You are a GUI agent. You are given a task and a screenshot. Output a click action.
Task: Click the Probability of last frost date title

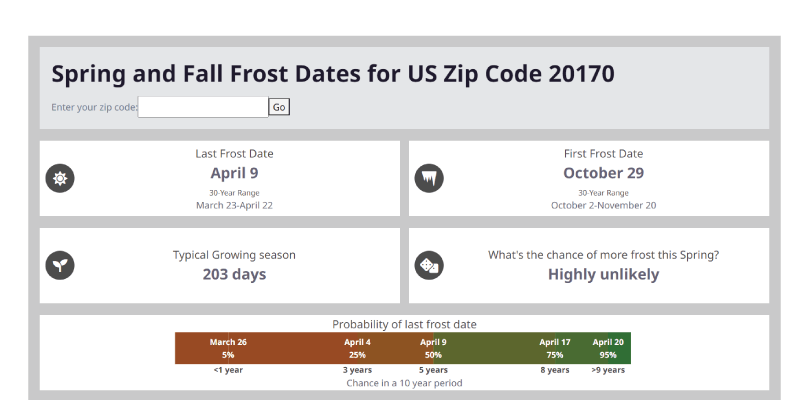(x=404, y=324)
